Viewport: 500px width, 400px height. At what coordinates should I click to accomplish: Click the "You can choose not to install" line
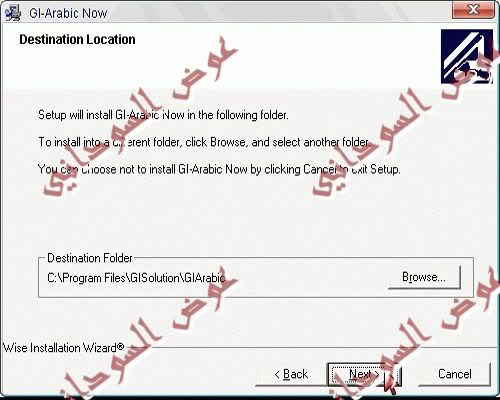click(219, 169)
